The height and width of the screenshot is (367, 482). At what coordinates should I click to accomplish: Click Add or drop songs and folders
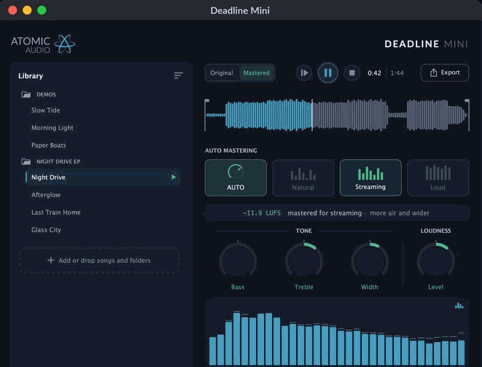click(x=99, y=260)
